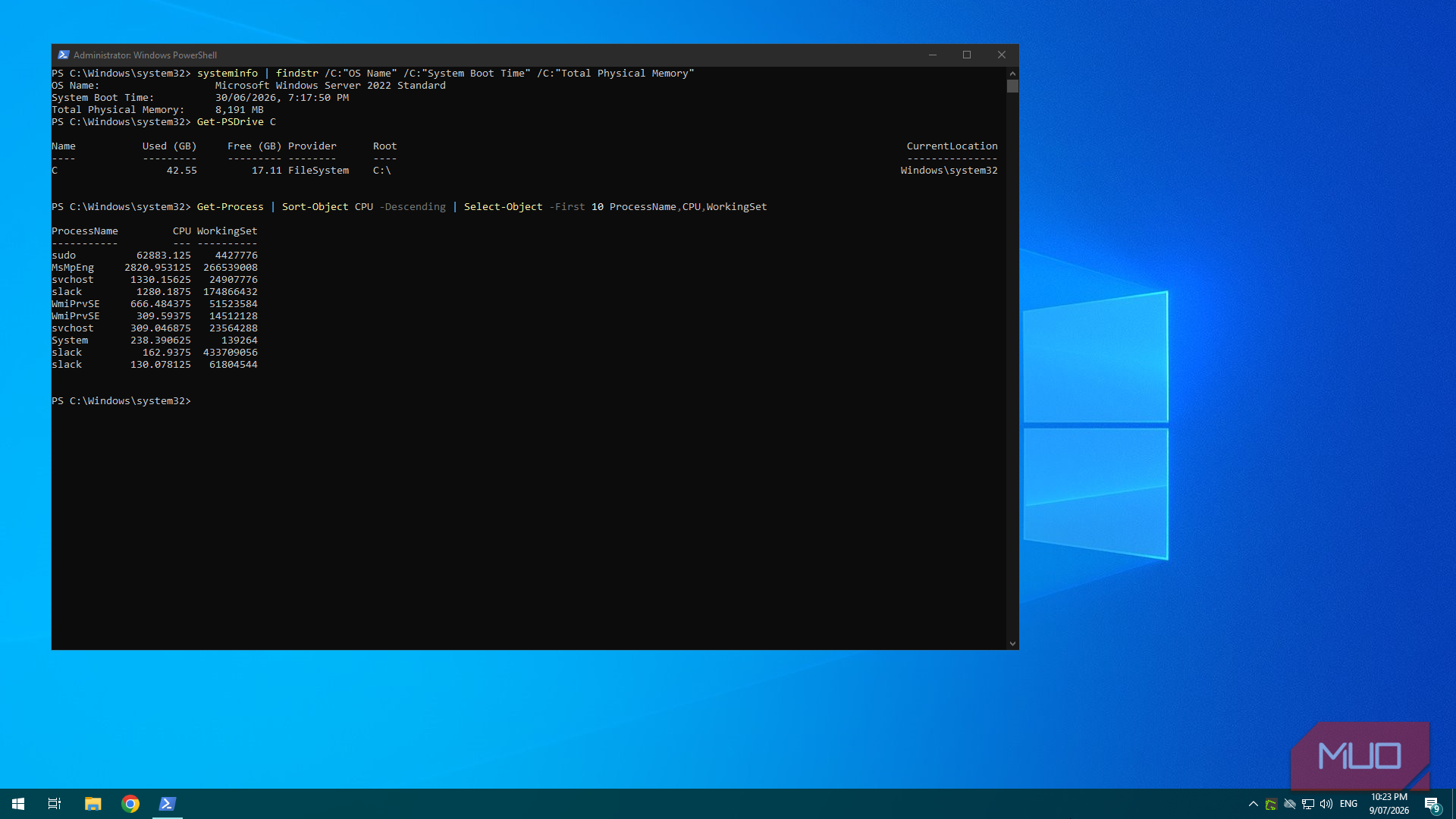1456x819 pixels.
Task: Click 'Microsoft Windows Server 2022 Standard' text
Action: tap(331, 86)
